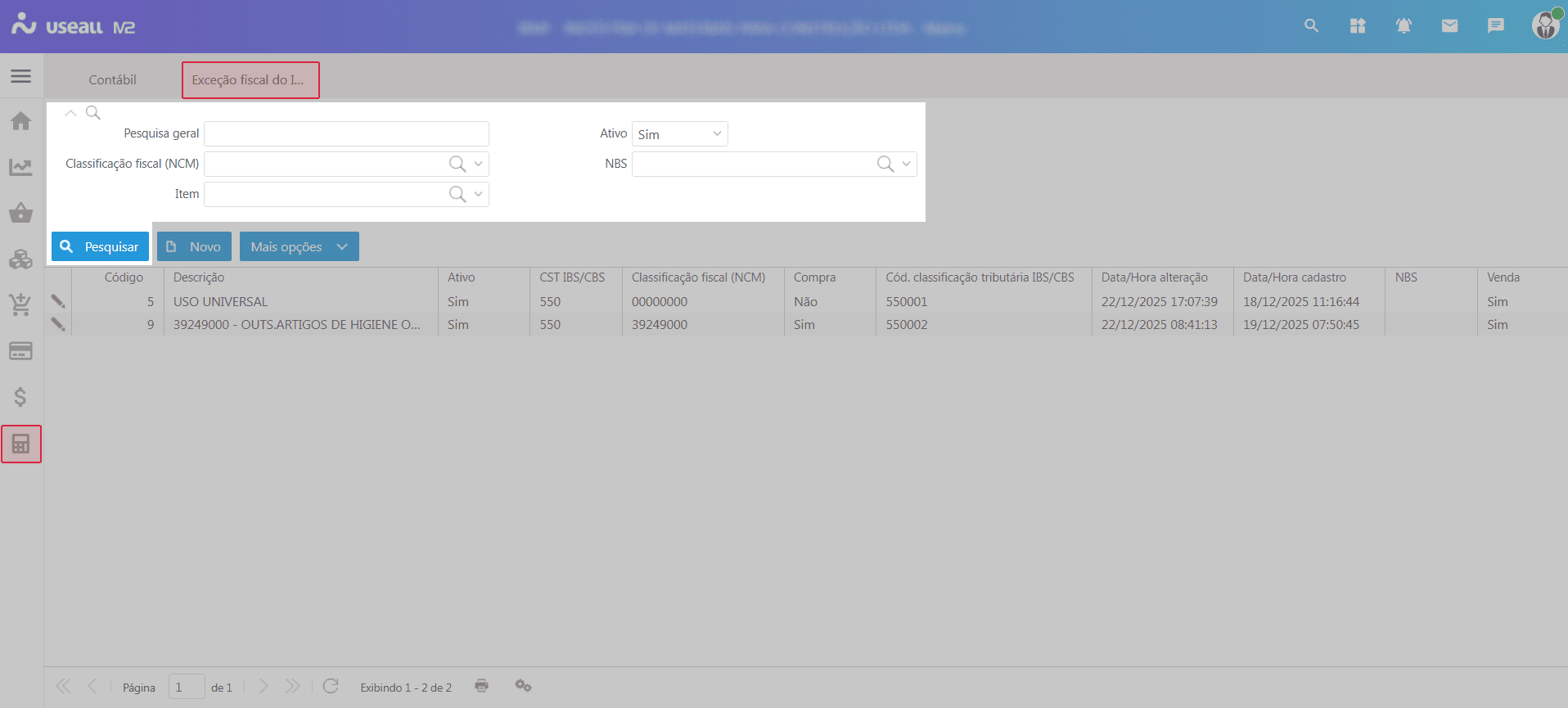Open the mail envelope icon
The height and width of the screenshot is (708, 1568).
(x=1449, y=26)
